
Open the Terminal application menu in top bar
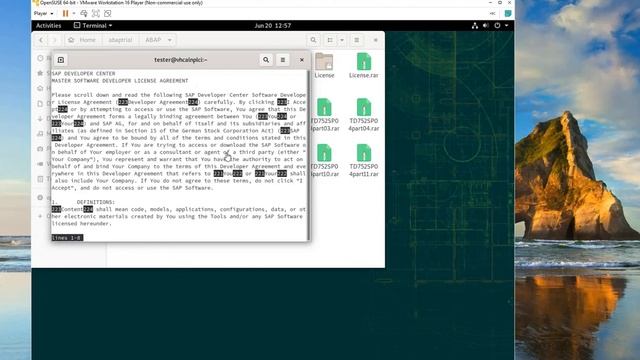tap(93, 25)
